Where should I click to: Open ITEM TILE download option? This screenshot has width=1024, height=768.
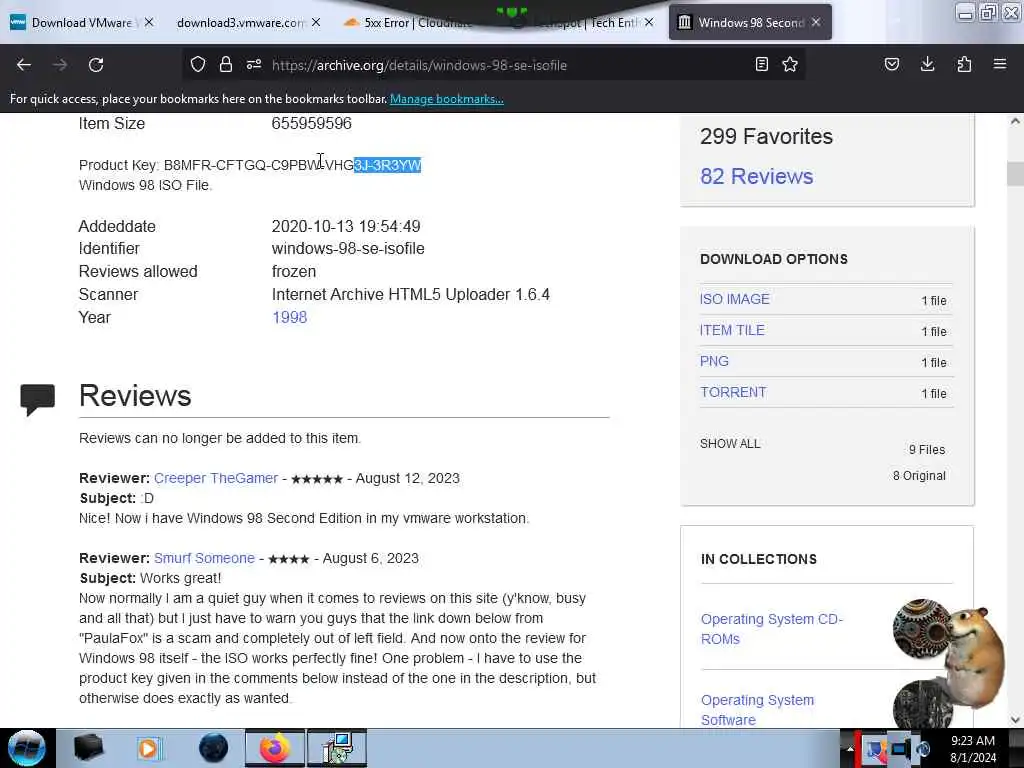[x=732, y=330]
